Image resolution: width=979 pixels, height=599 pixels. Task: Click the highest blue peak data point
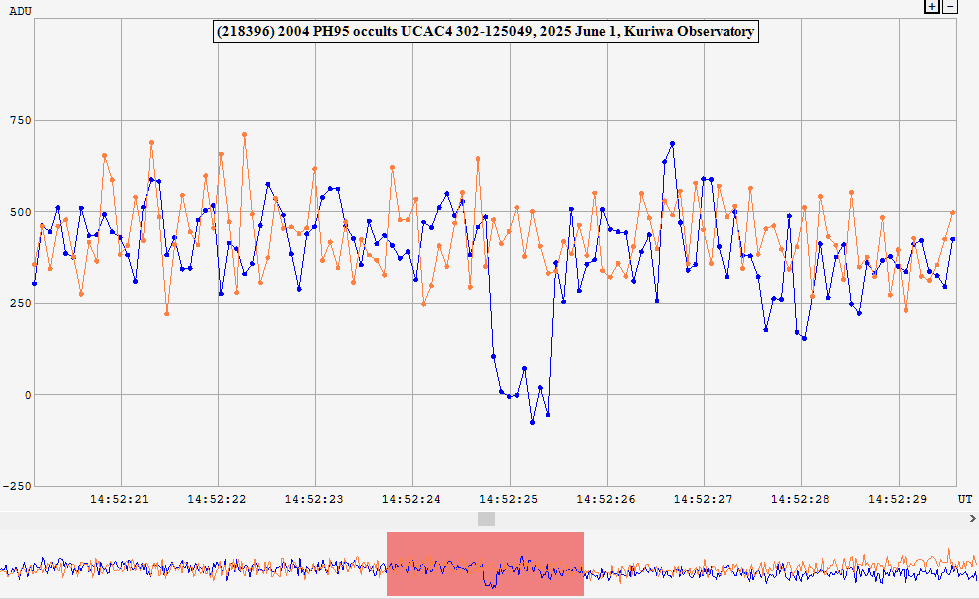pyautogui.click(x=672, y=144)
